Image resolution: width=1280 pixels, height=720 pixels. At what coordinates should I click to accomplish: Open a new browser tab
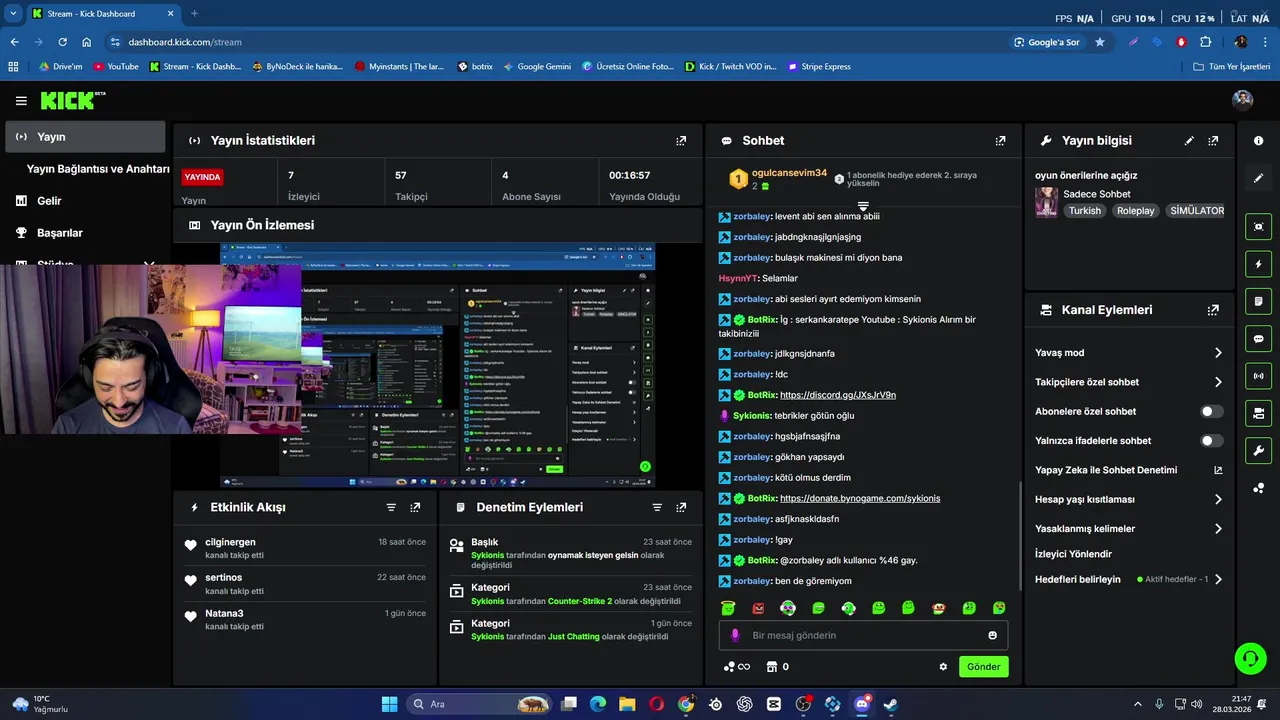click(194, 14)
